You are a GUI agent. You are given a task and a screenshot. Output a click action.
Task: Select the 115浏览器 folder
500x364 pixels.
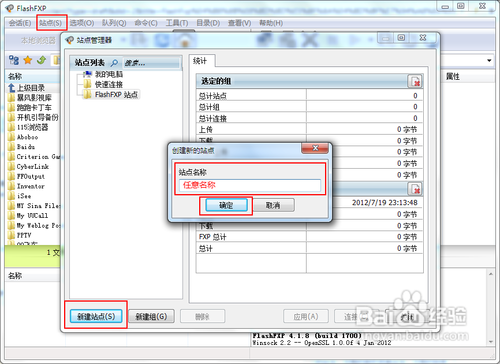32,127
